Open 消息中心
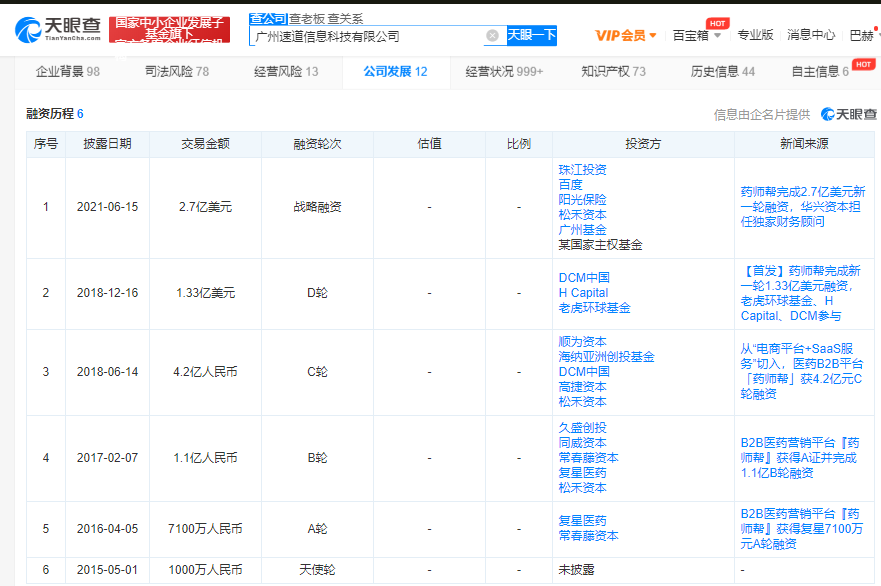Image resolution: width=881 pixels, height=586 pixels. 811,35
